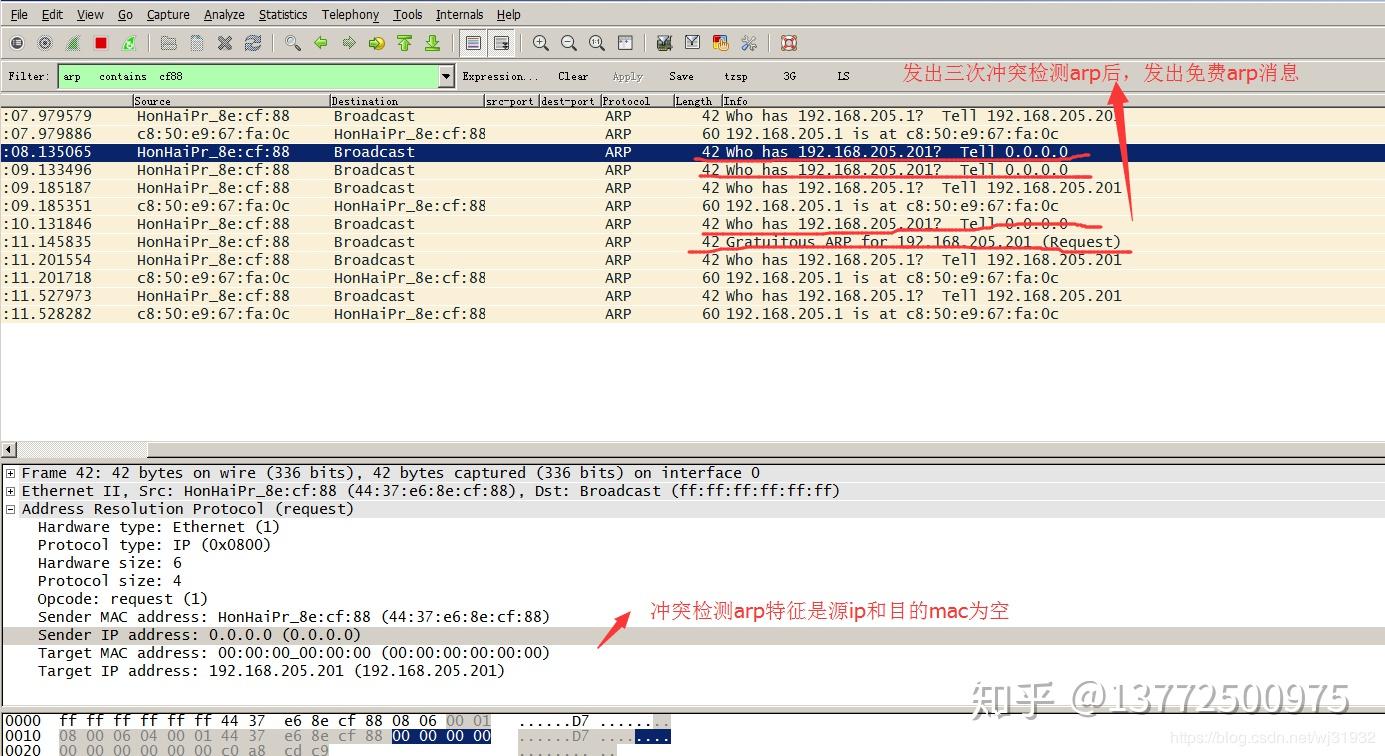
Task: Restart the running capture
Action: click(x=130, y=43)
